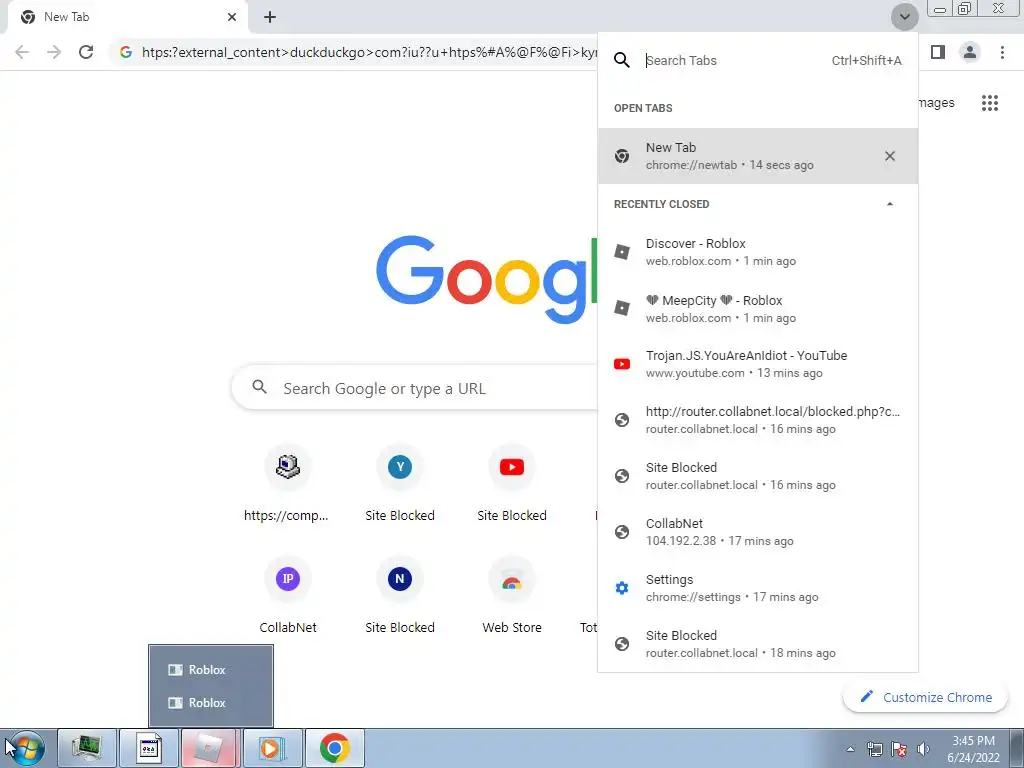Open a new tab with the plus icon

pos(270,17)
